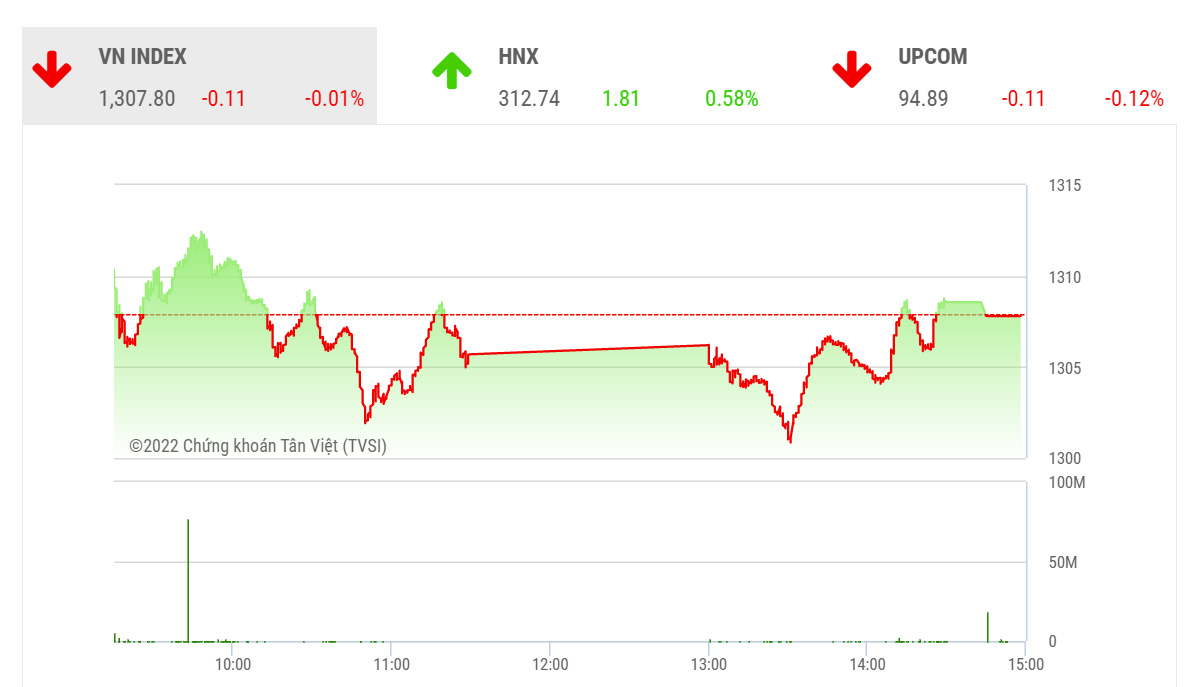
Task: Click the HNX change value 1.81
Action: tap(620, 99)
